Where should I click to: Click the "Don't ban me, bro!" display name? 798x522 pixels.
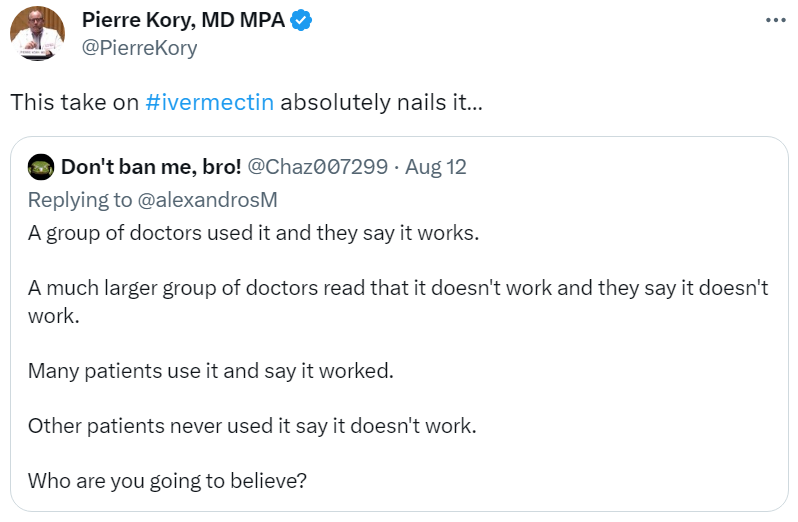point(151,167)
